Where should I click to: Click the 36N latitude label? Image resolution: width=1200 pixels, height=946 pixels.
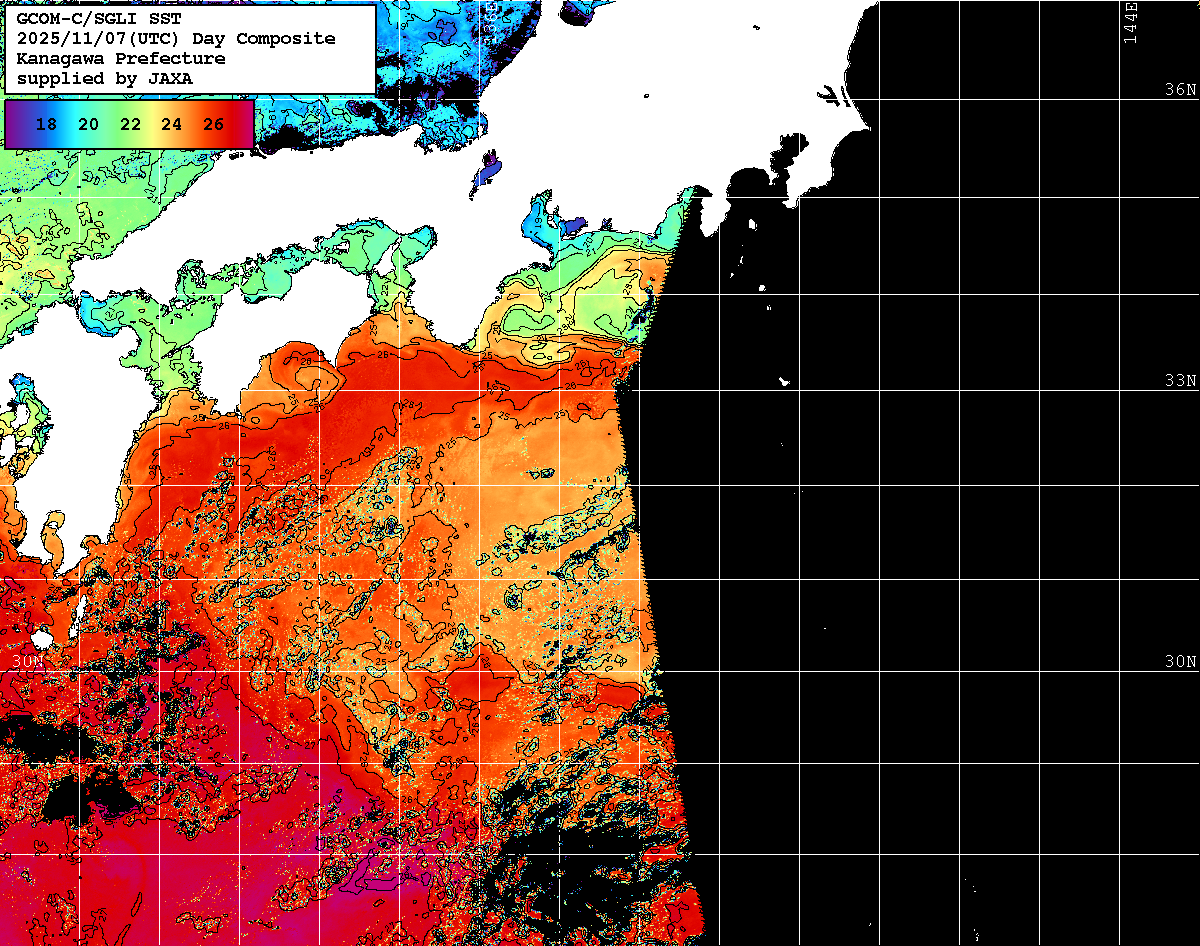(x=1180, y=89)
